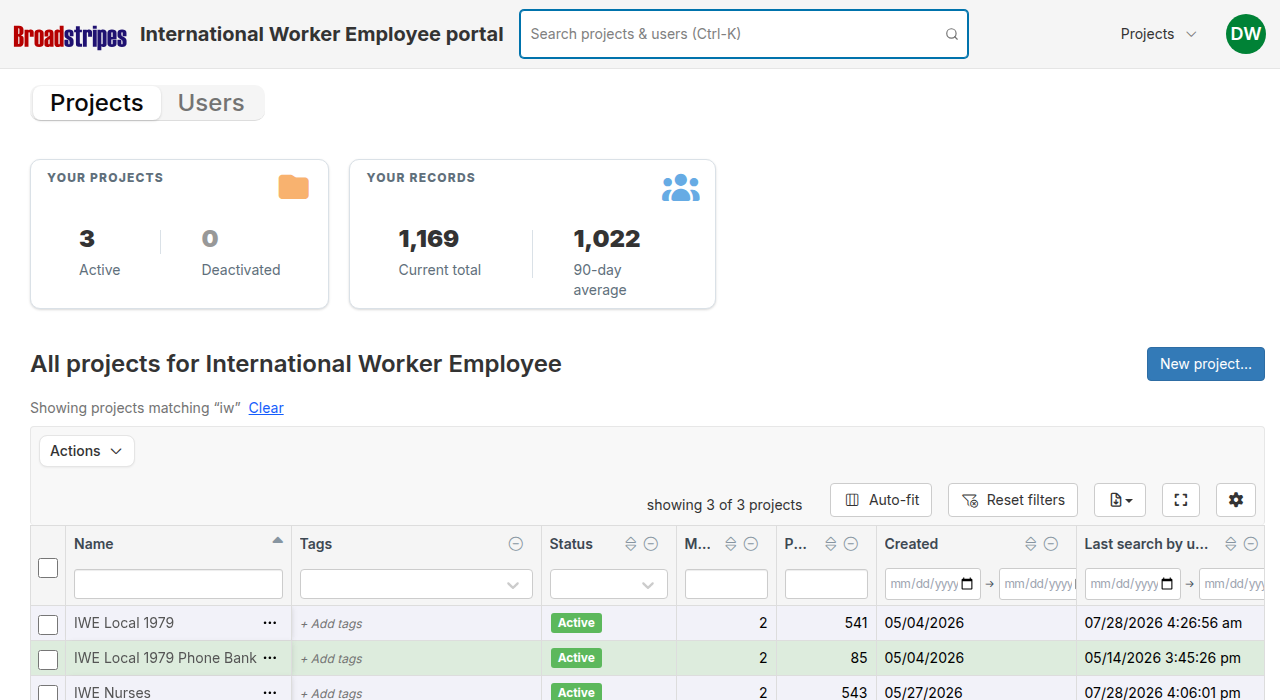The image size is (1280, 700).
Task: Hide the Created column with minus icon
Action: click(x=1051, y=544)
